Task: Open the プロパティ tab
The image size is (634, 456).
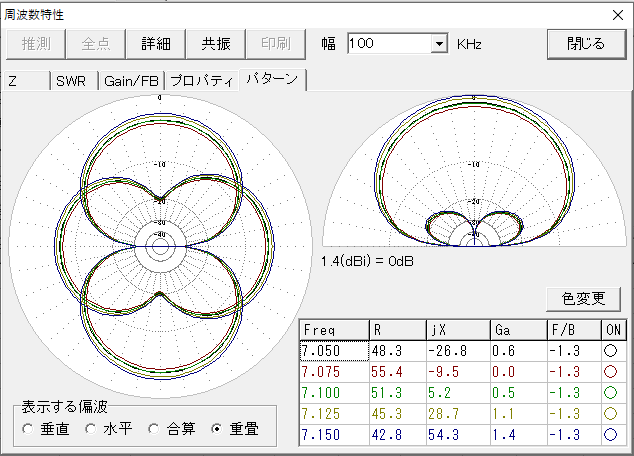Action: tap(201, 81)
